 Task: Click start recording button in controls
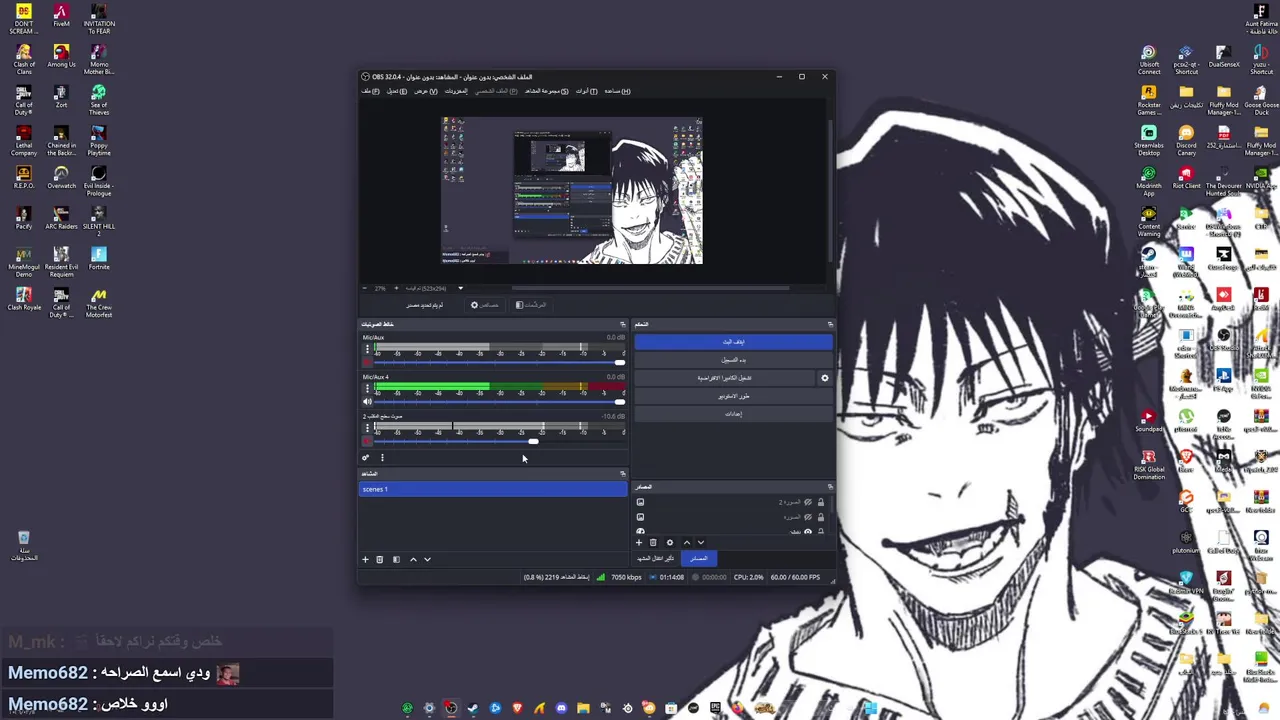tap(733, 360)
